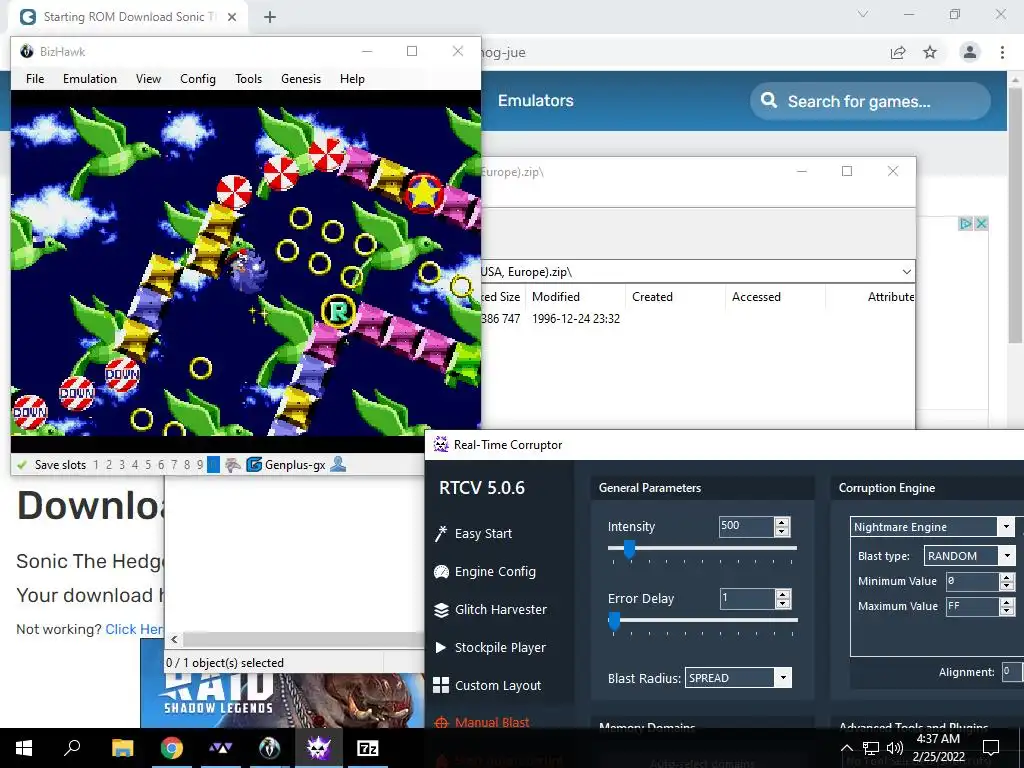Click the Custom Layout grid icon

[441, 685]
